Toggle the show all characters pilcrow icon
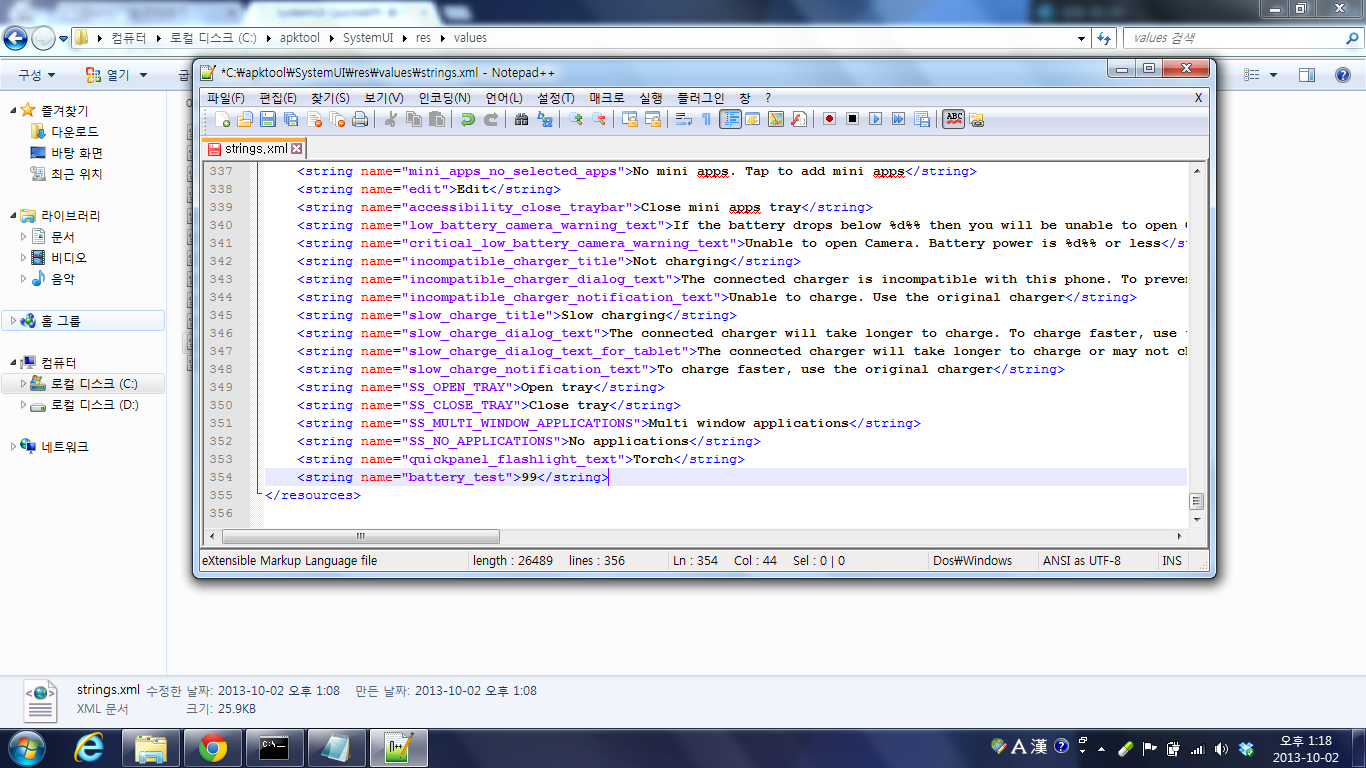The width and height of the screenshot is (1366, 768). [707, 119]
